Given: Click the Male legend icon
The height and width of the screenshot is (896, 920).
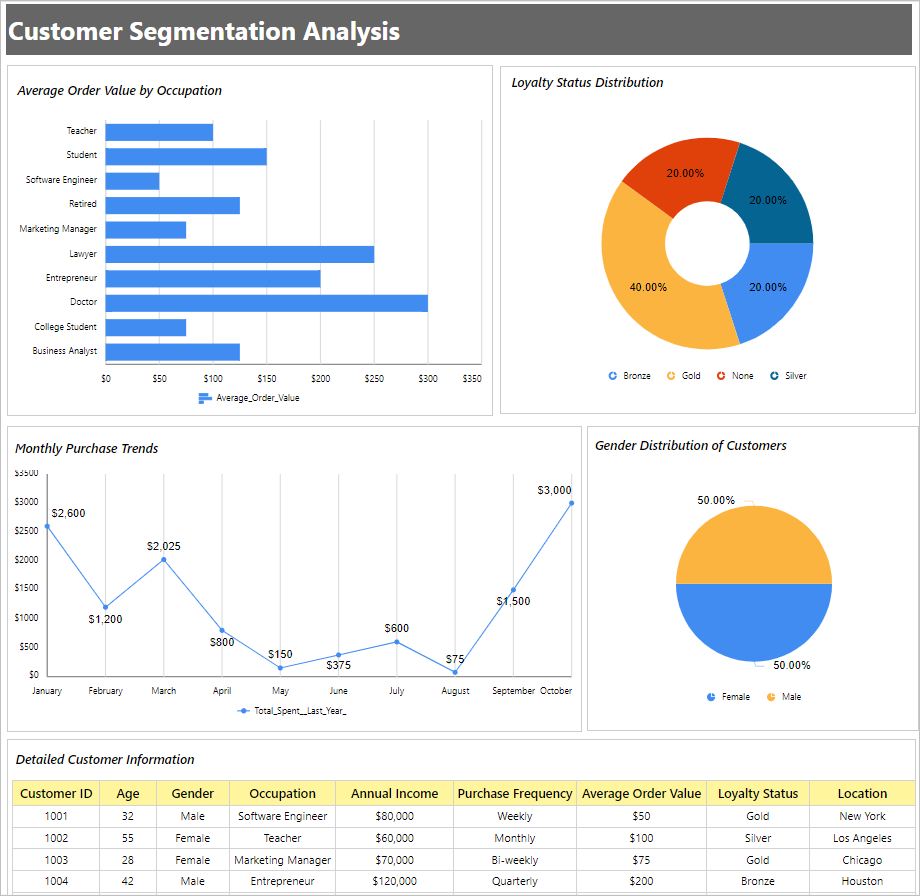Looking at the screenshot, I should [x=771, y=696].
